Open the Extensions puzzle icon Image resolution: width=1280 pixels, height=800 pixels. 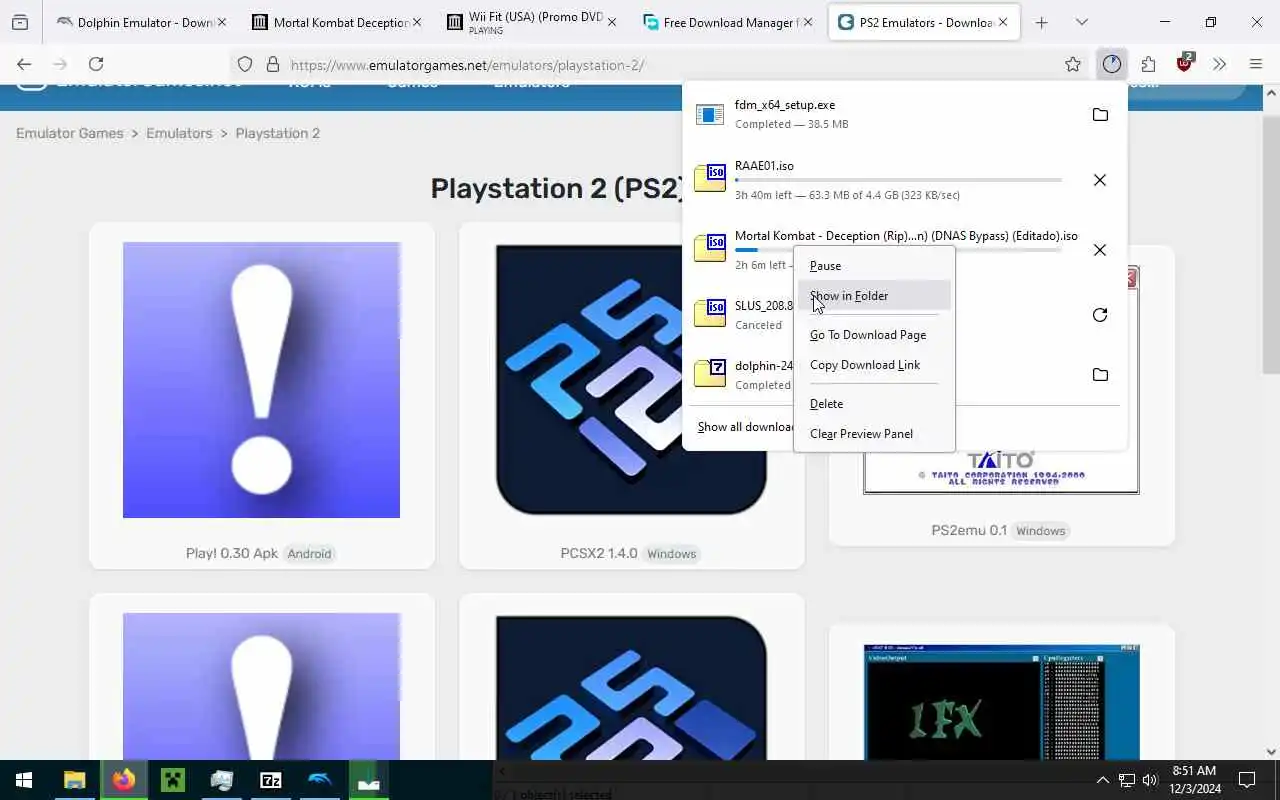click(1148, 64)
